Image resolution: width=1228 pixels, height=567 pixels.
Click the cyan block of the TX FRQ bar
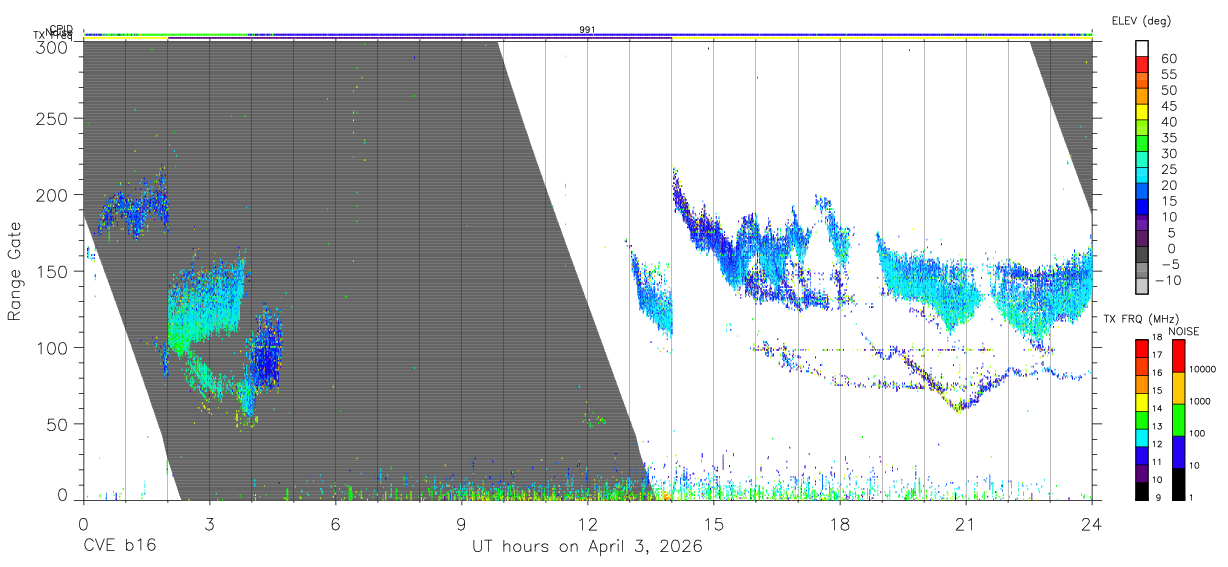(1141, 436)
